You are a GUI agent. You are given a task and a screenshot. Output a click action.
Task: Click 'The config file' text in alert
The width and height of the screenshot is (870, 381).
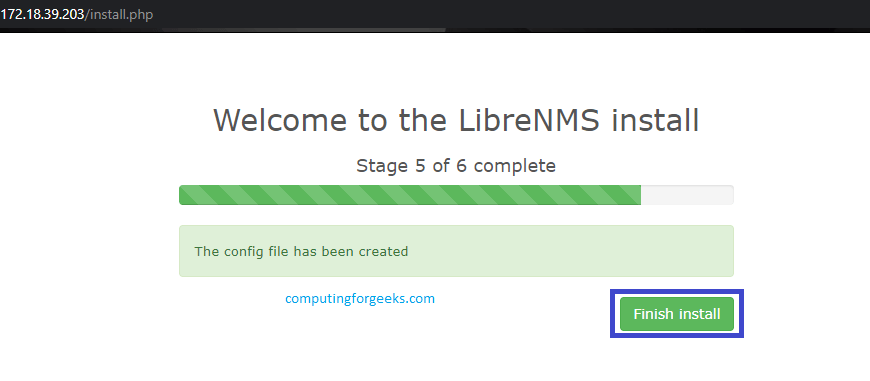point(242,251)
